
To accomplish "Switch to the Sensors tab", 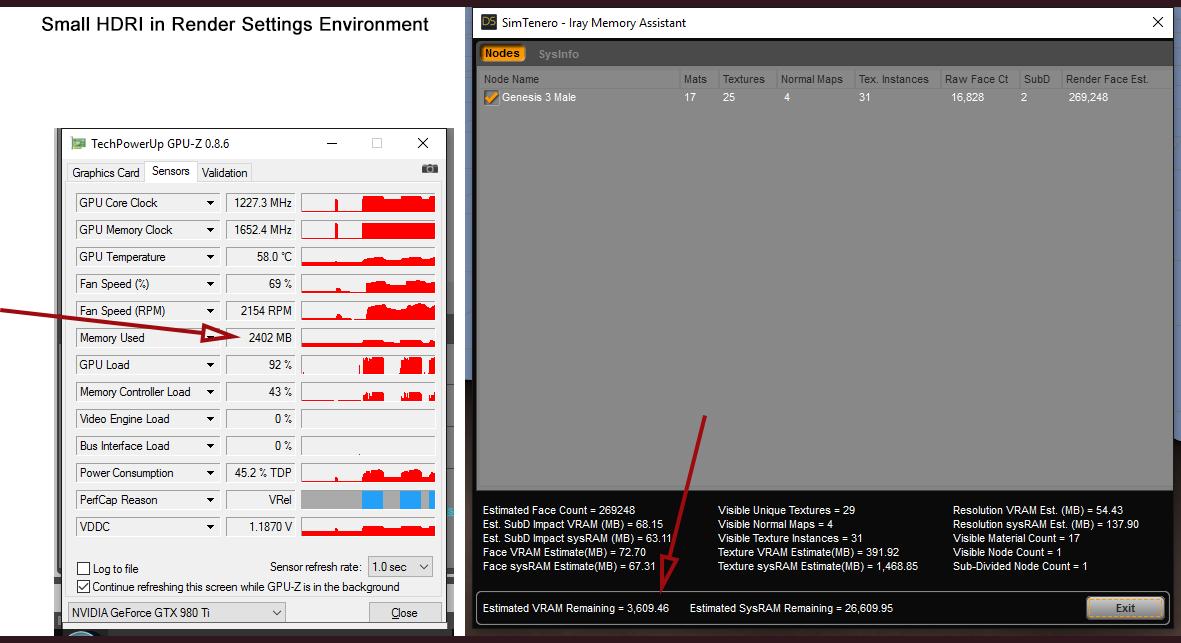I will [171, 171].
